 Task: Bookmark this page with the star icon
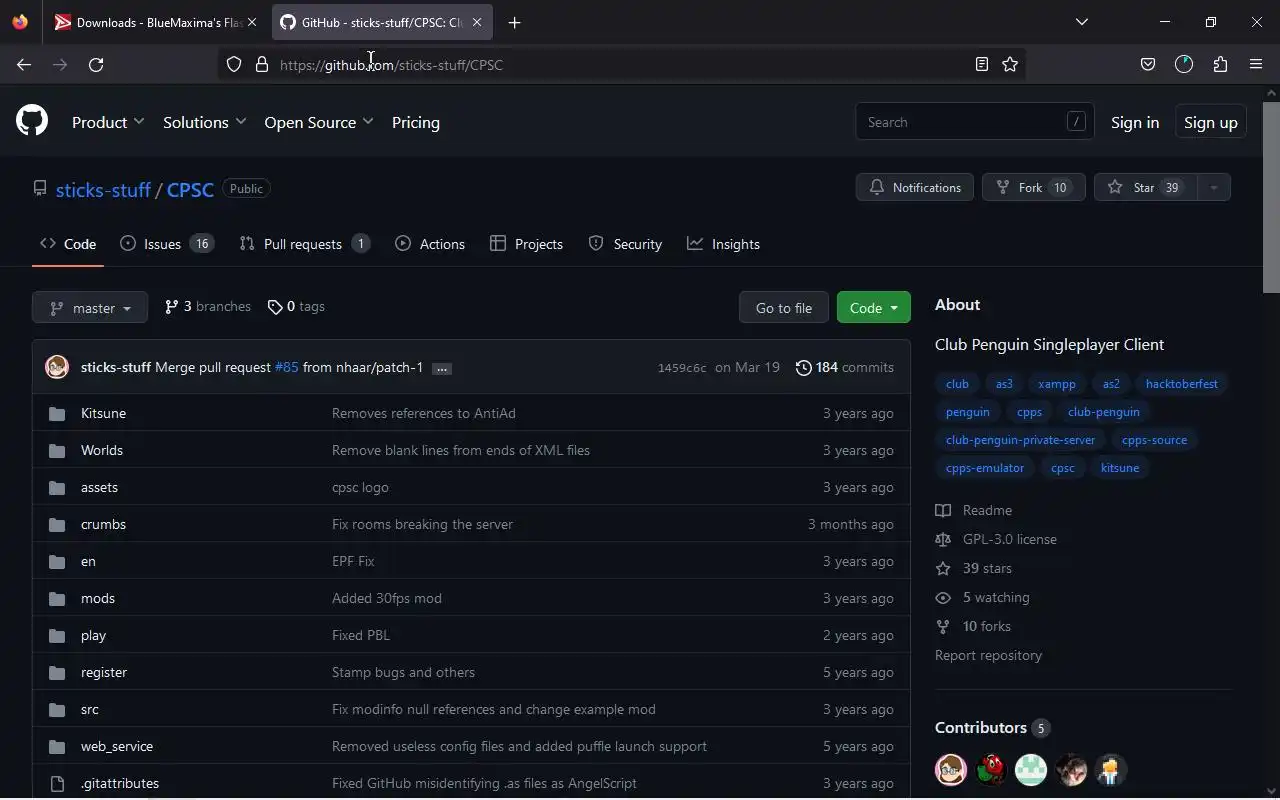click(1010, 64)
